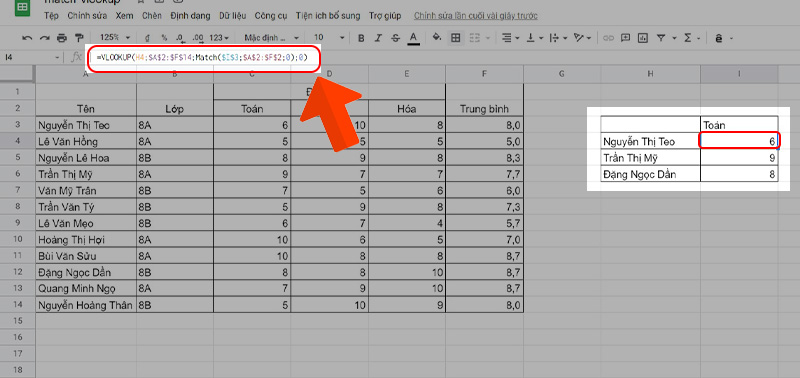
Task: Open the Định dạng menu
Action: tap(190, 16)
